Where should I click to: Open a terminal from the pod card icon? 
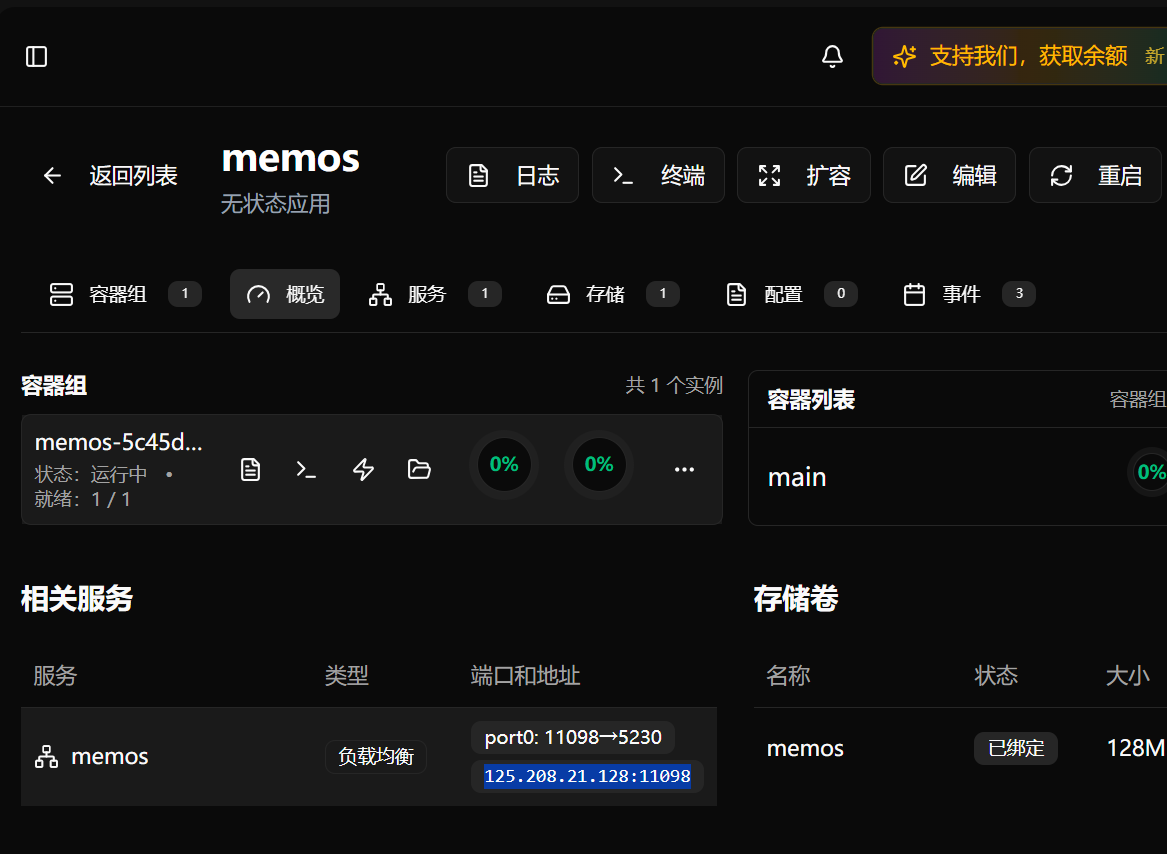point(306,469)
